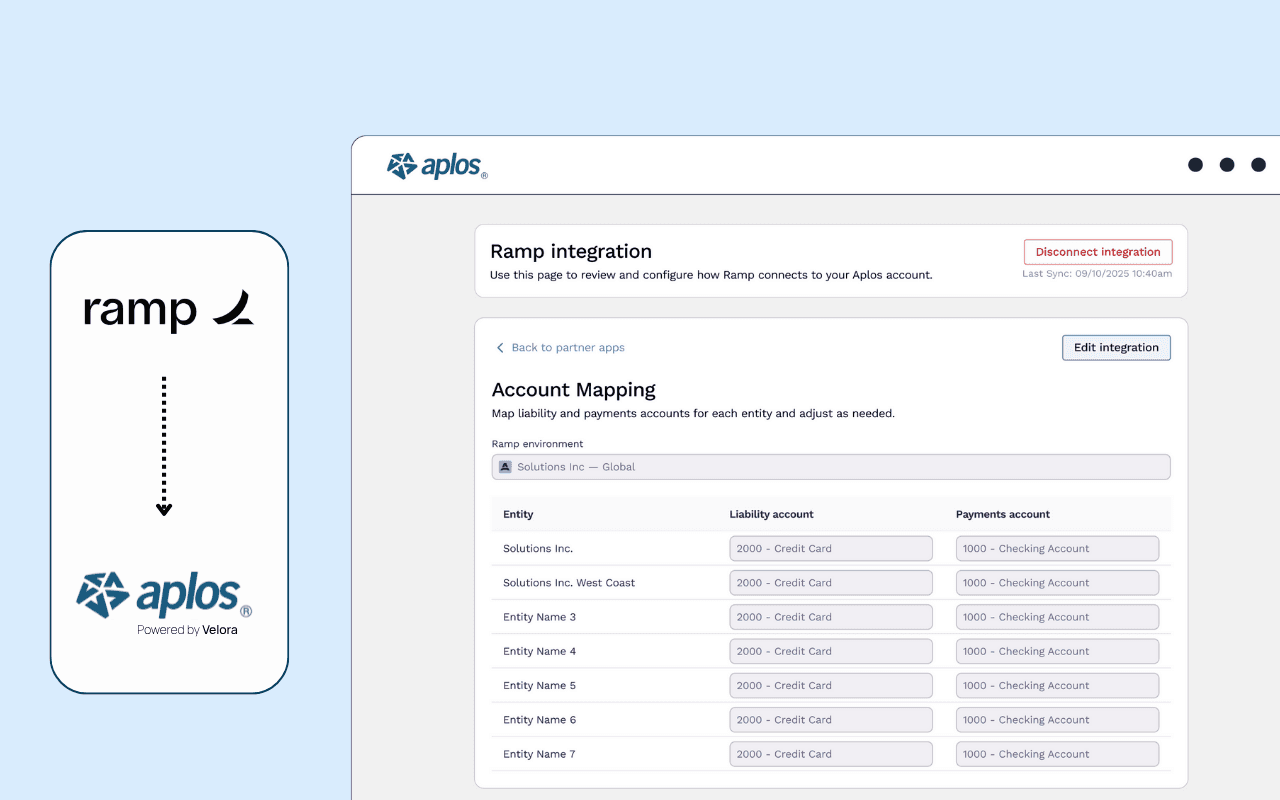Click the Liability account column header
The width and height of the screenshot is (1280, 800).
click(x=771, y=515)
